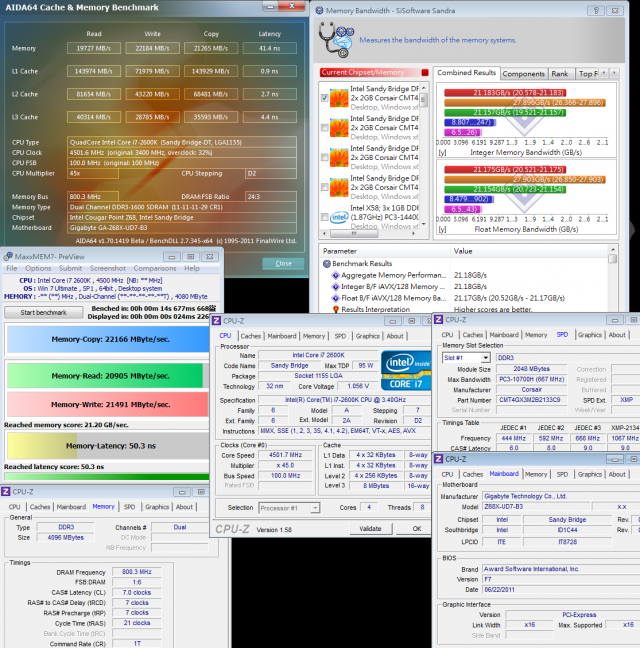
Task: Check the third Intel Sandy Bridge result checkbox
Action: point(325,157)
